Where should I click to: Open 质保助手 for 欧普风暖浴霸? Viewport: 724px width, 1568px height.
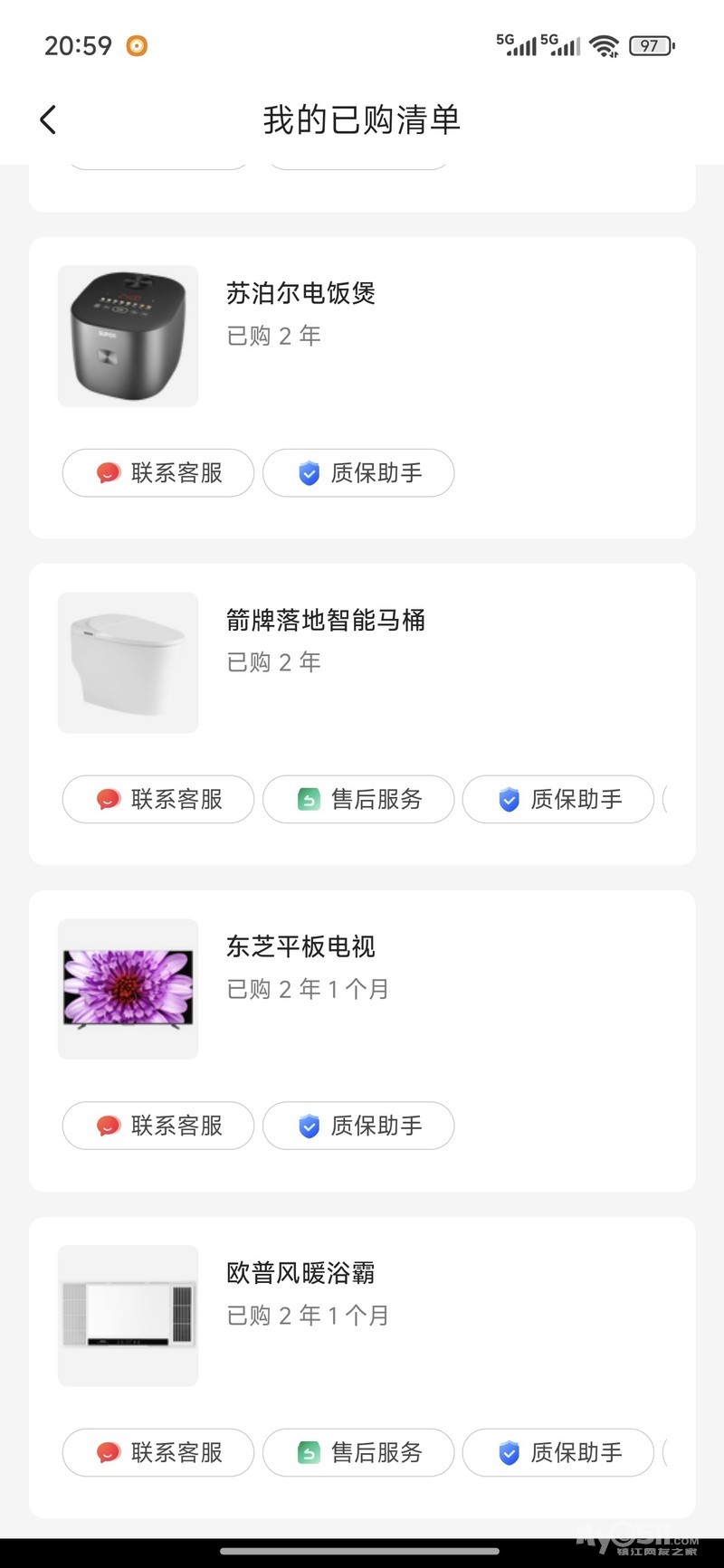[x=558, y=1453]
